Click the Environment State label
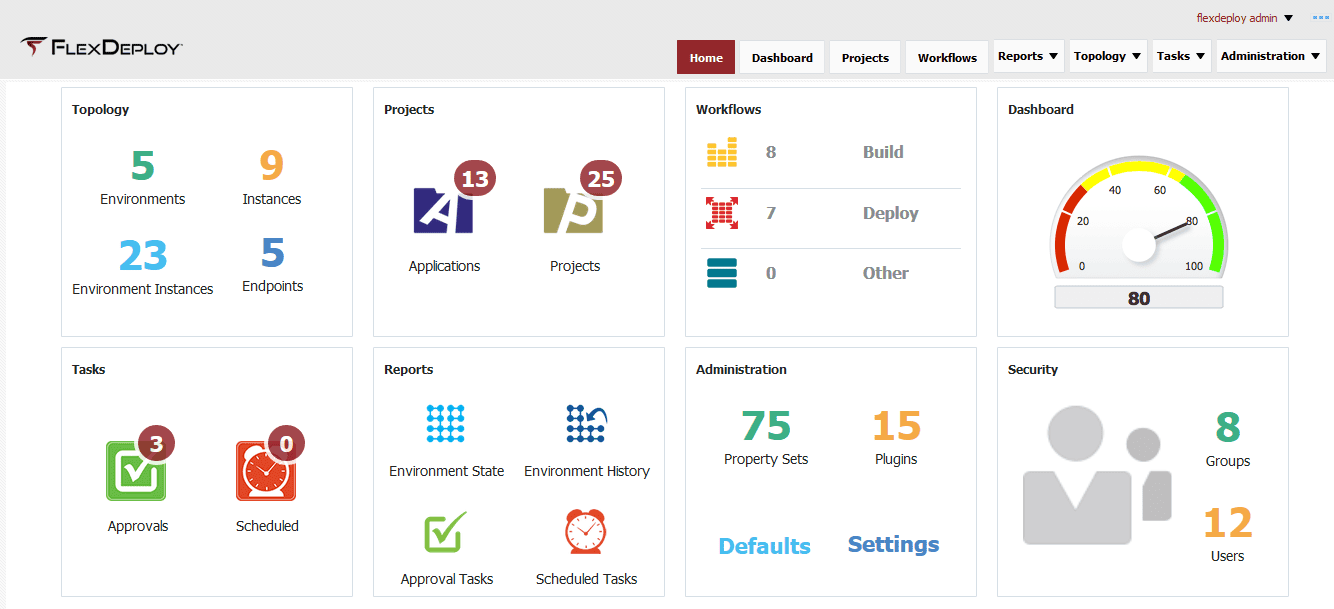The image size is (1334, 609). click(x=446, y=471)
